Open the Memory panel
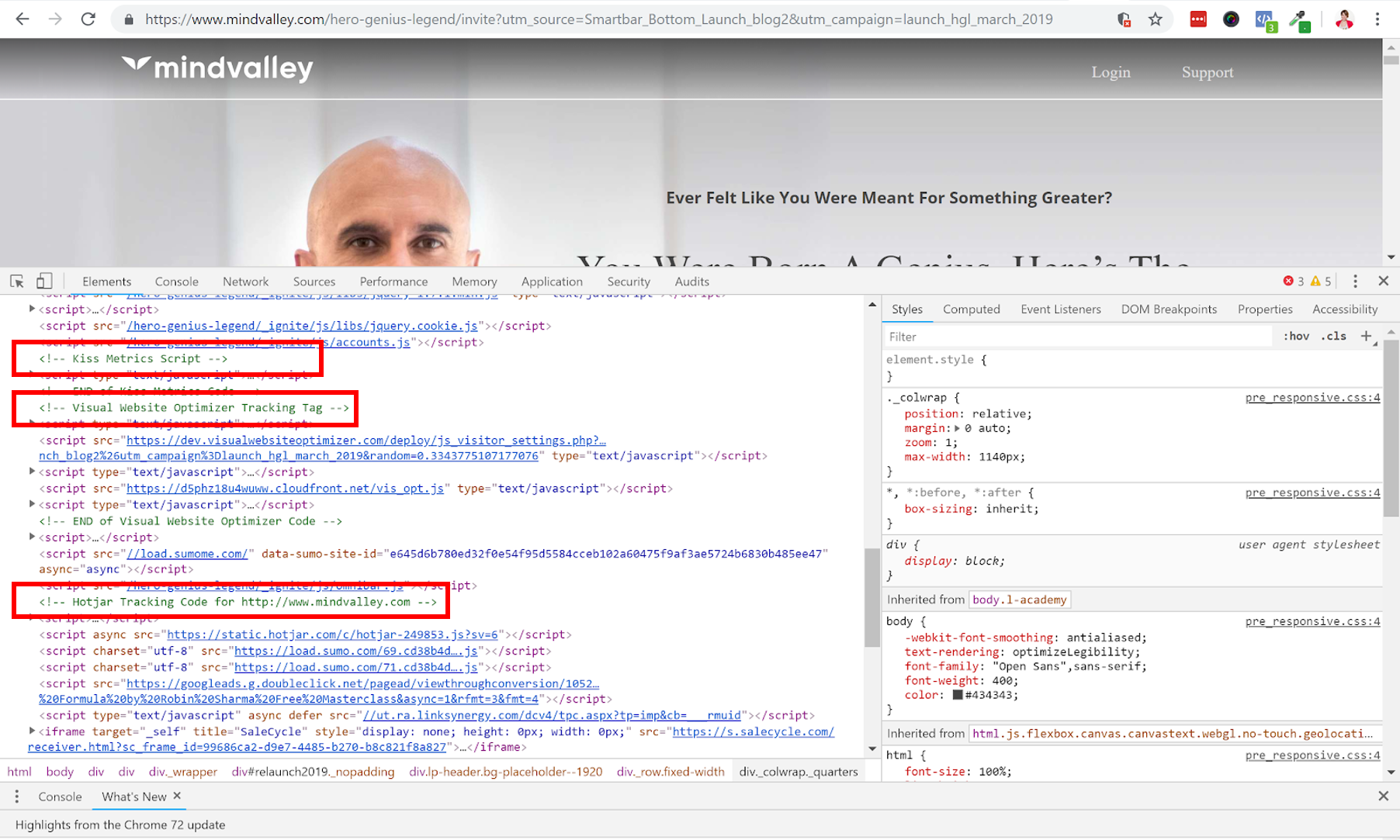 pos(474,282)
